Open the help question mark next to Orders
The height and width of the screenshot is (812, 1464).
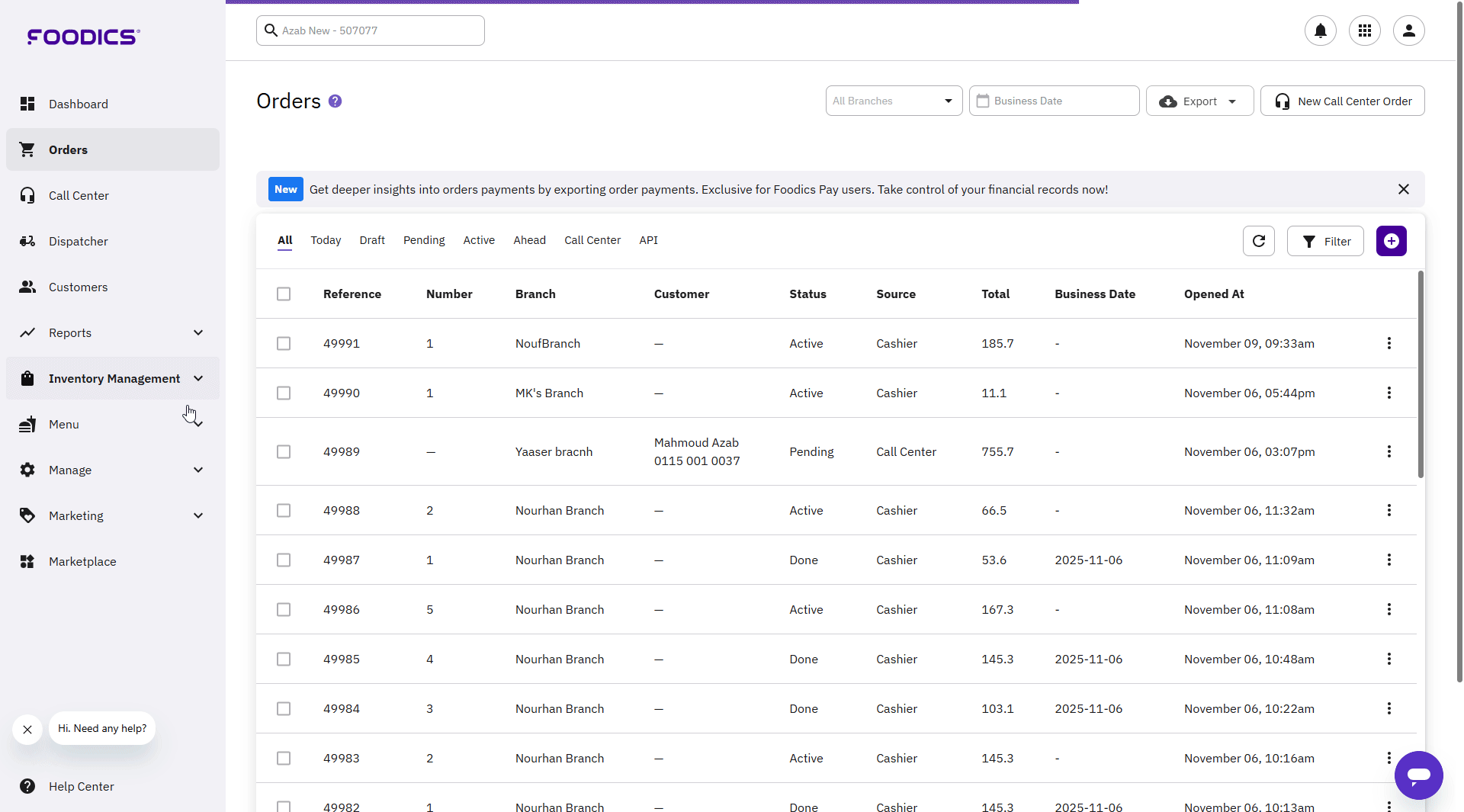coord(335,101)
